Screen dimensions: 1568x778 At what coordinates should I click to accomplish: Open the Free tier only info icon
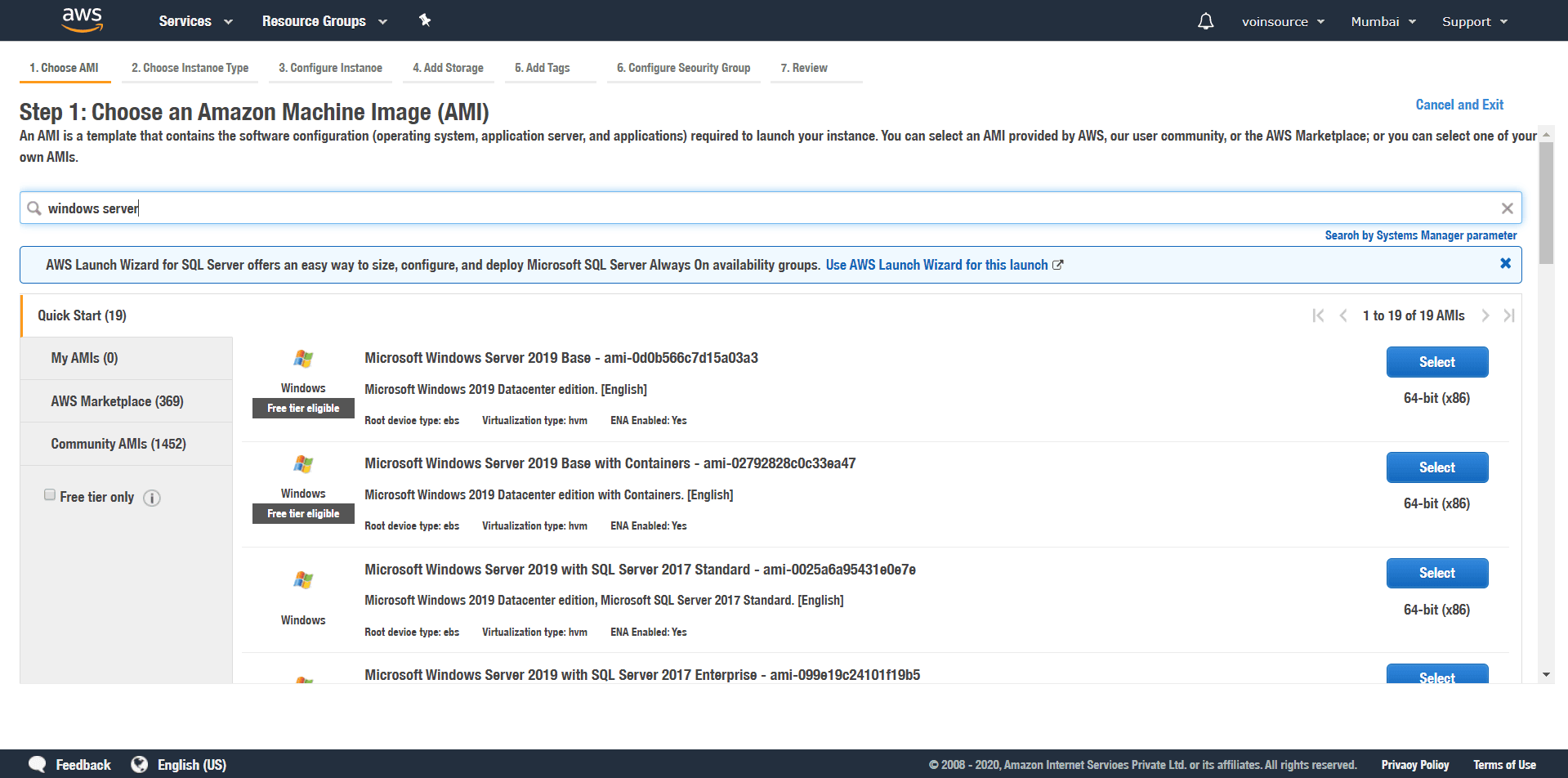tap(152, 498)
